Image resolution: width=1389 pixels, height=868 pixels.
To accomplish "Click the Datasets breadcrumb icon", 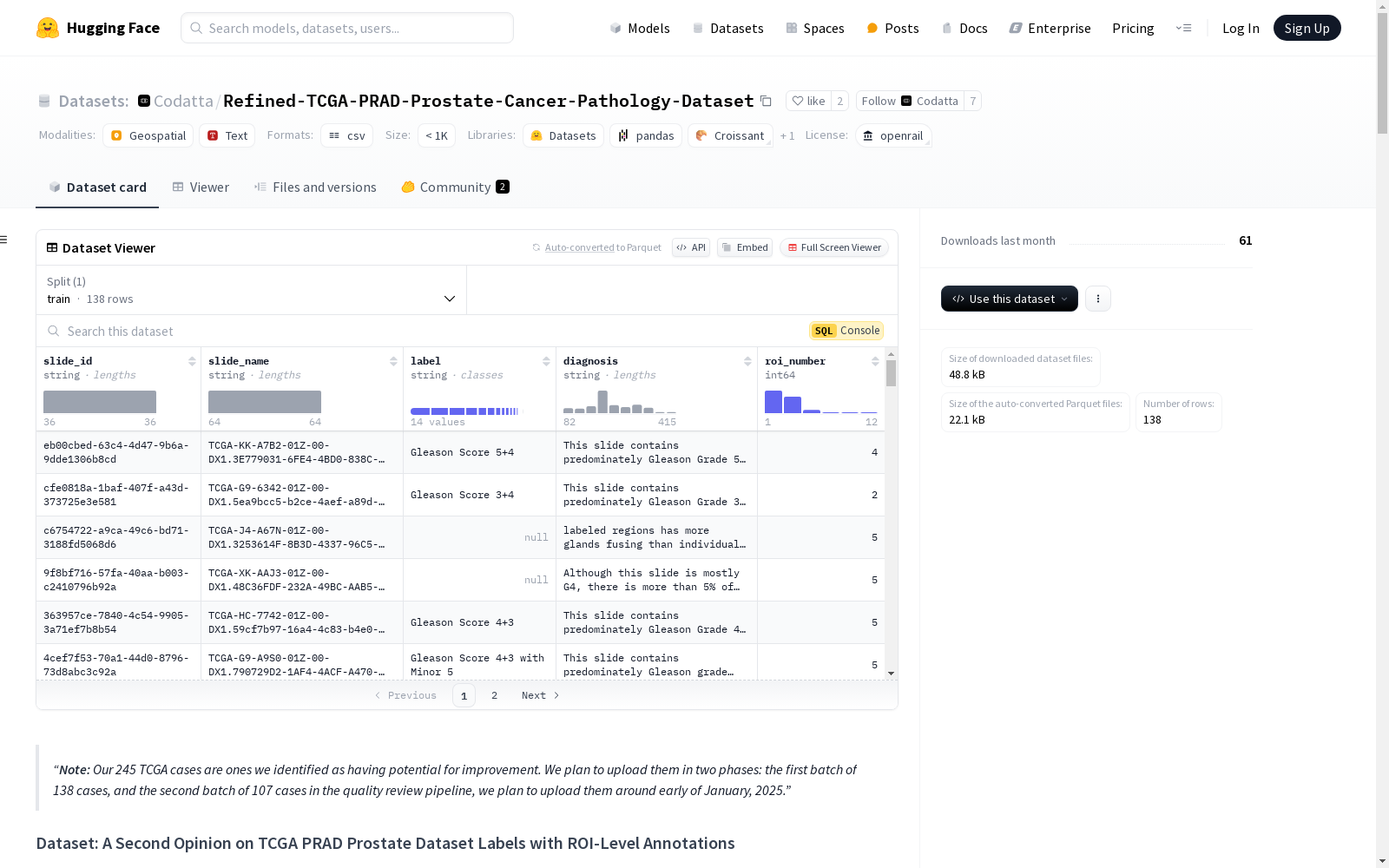I will point(44,102).
